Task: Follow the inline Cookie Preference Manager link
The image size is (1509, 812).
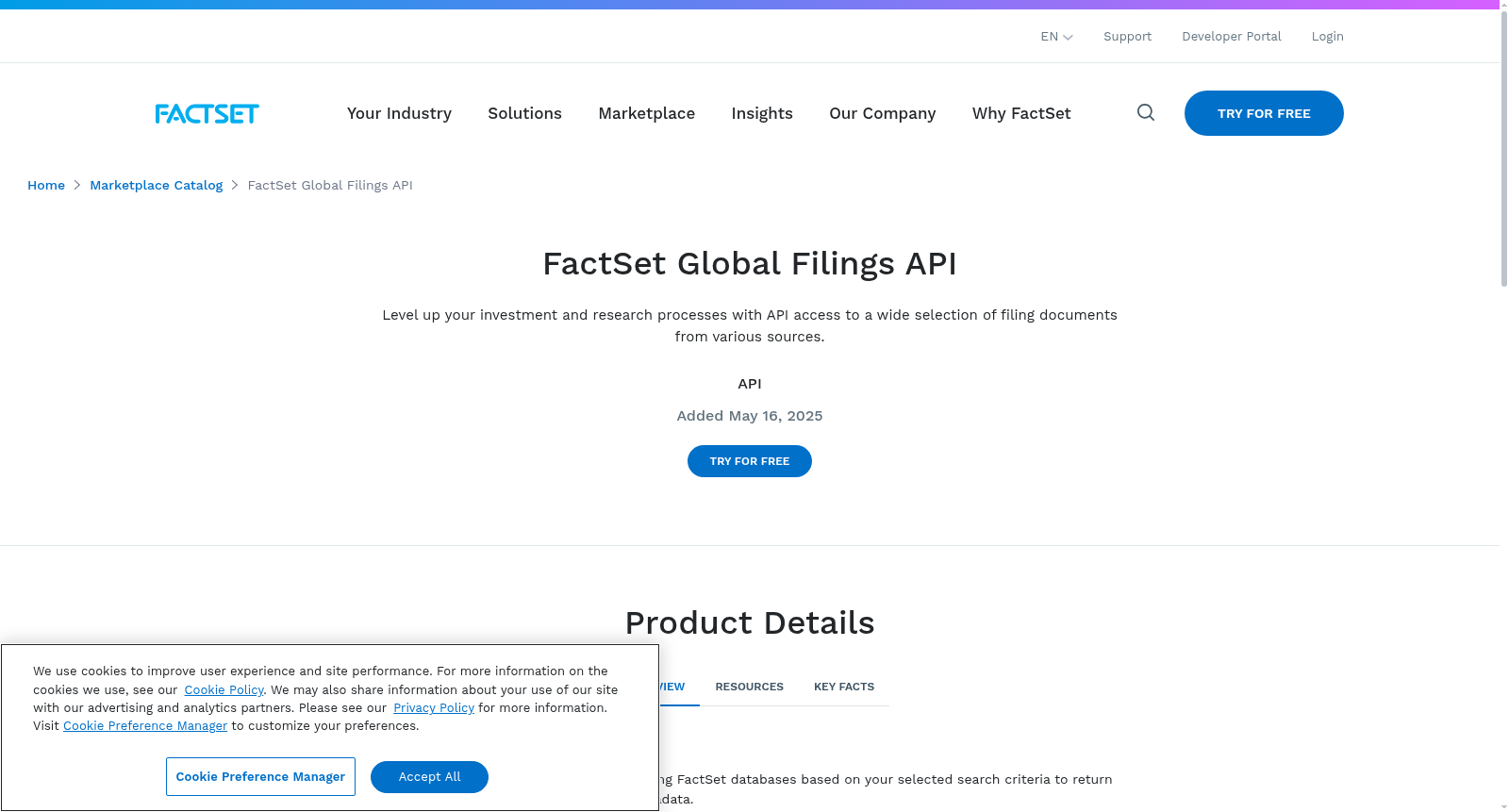Action: pos(145,726)
